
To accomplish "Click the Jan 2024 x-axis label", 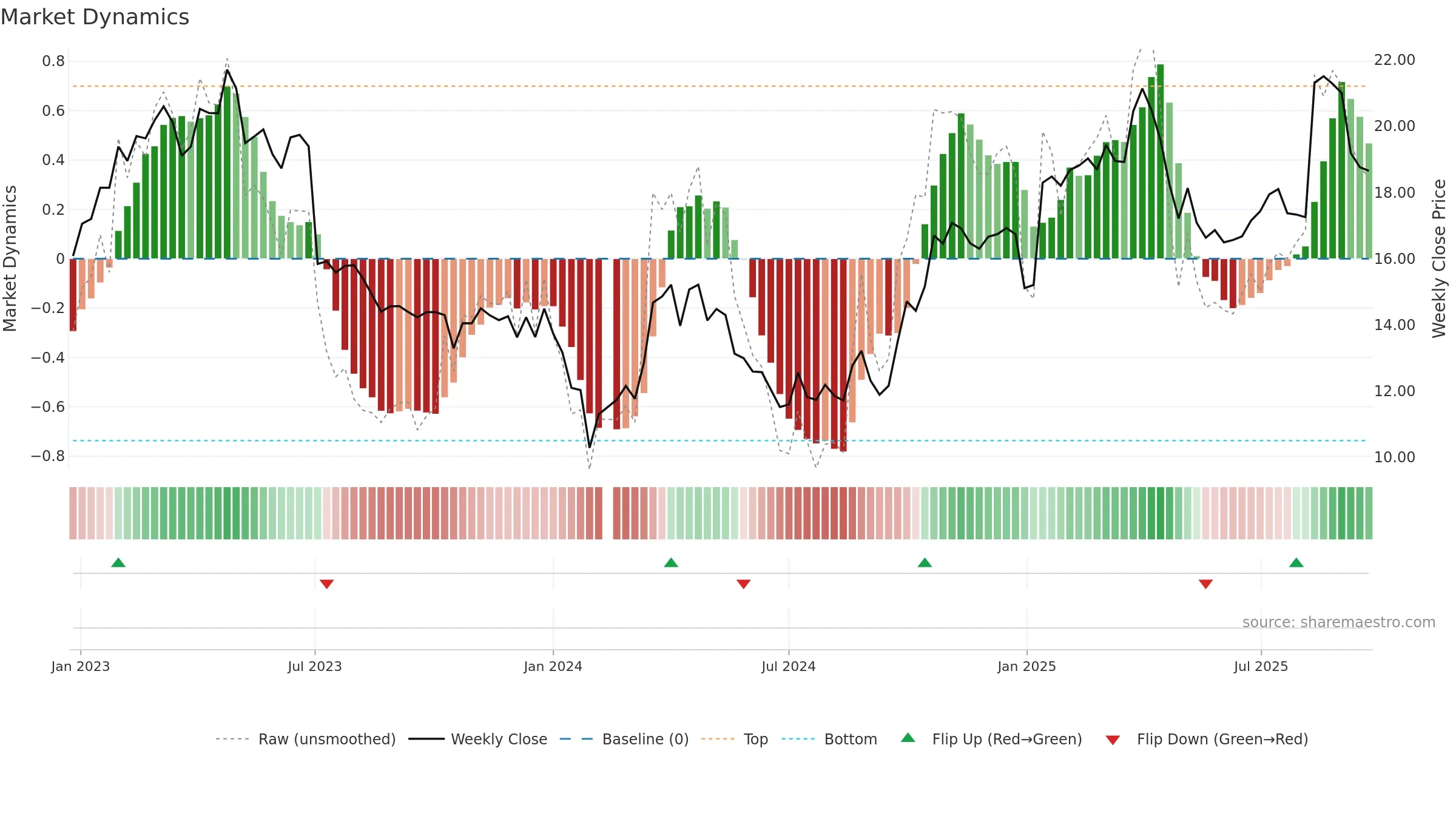I will coord(553,667).
